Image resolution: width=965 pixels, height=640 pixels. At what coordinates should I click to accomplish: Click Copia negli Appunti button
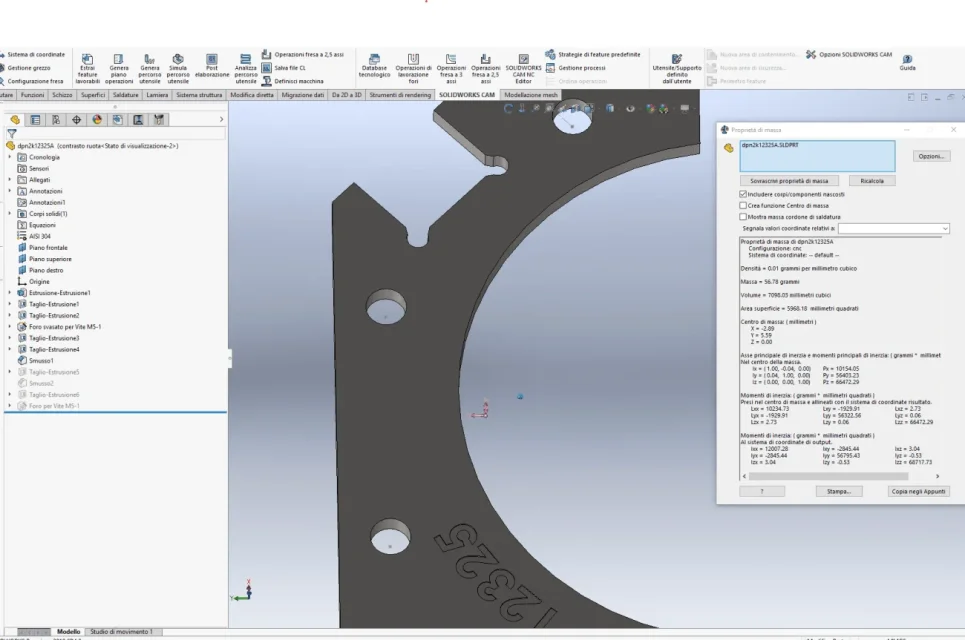918,491
